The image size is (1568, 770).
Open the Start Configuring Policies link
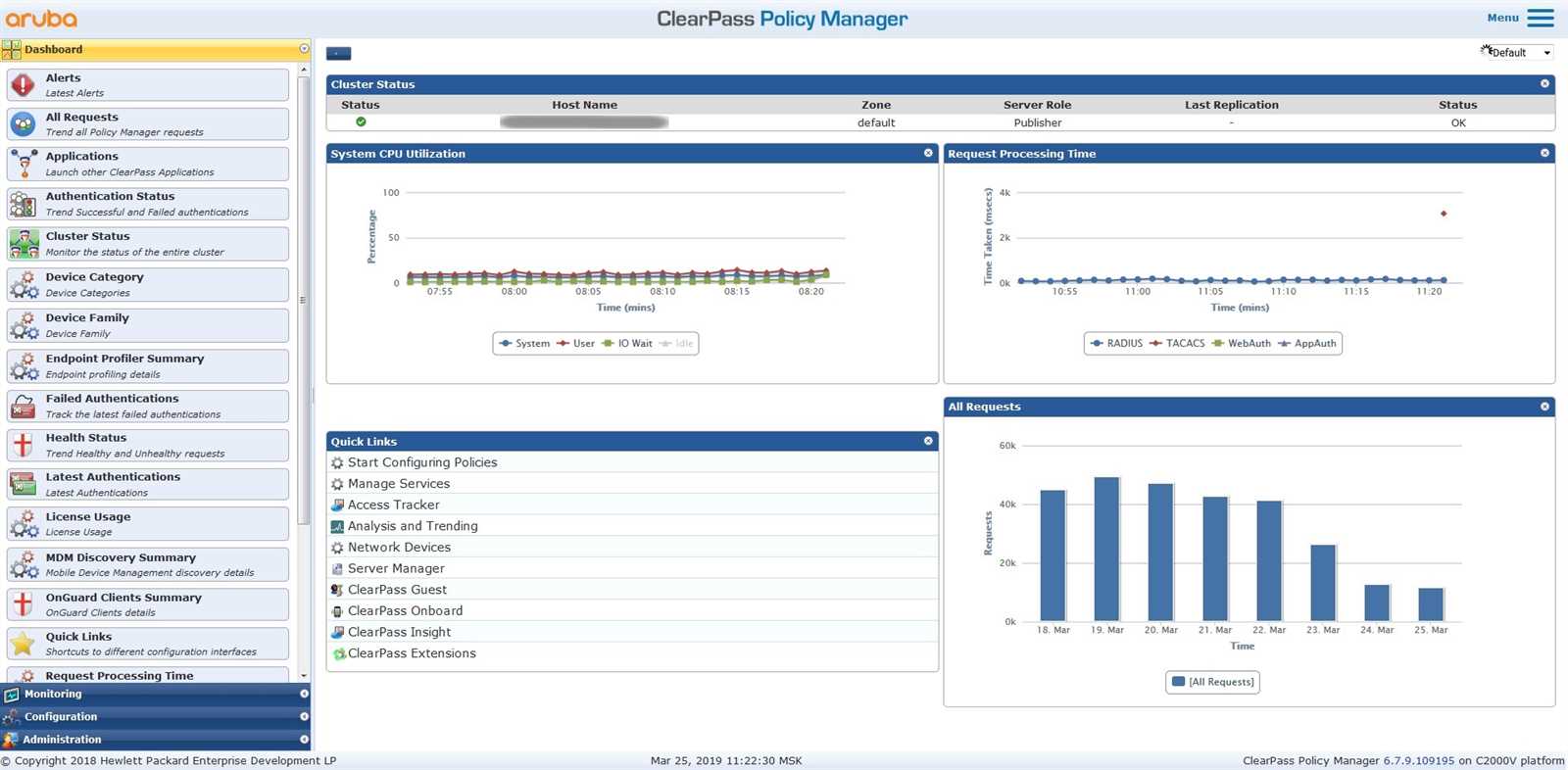click(422, 462)
